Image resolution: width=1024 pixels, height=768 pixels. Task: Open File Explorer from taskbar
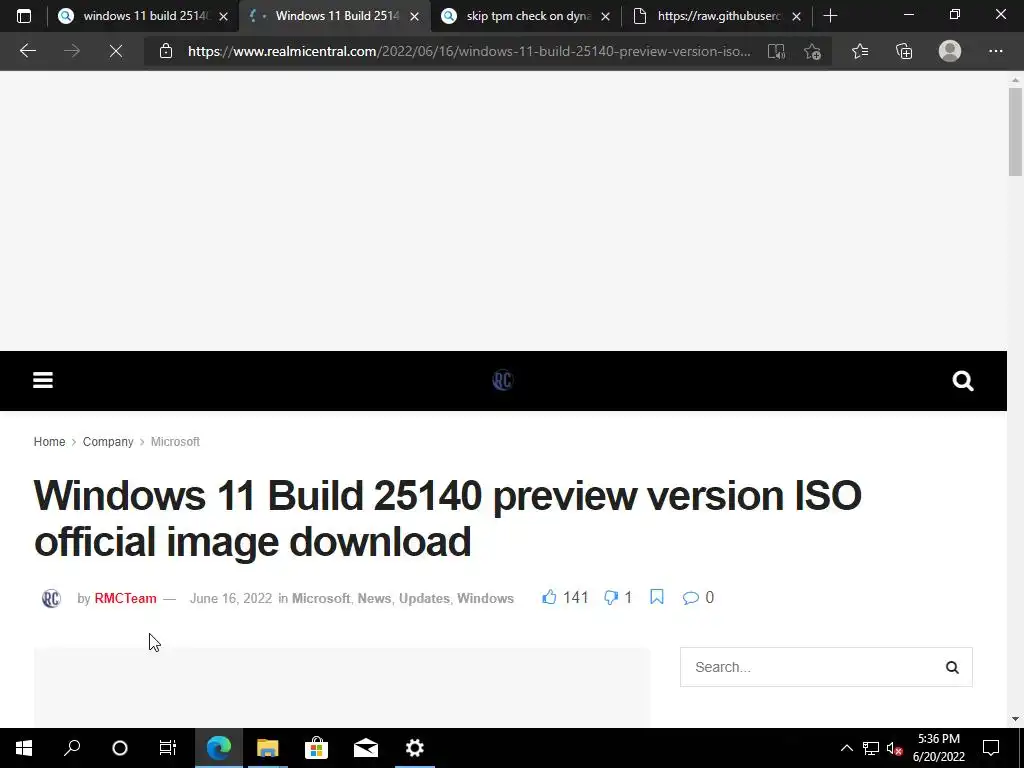point(267,748)
